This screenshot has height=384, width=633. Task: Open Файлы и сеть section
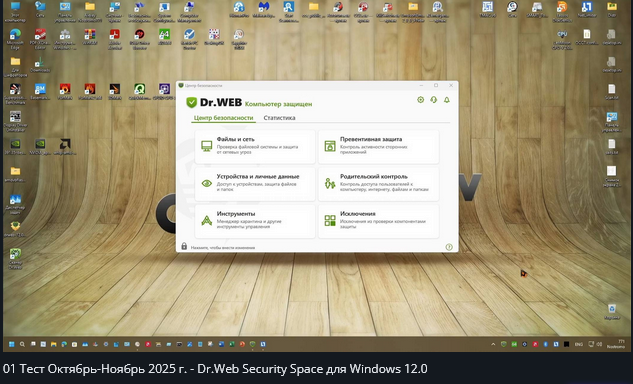point(255,146)
